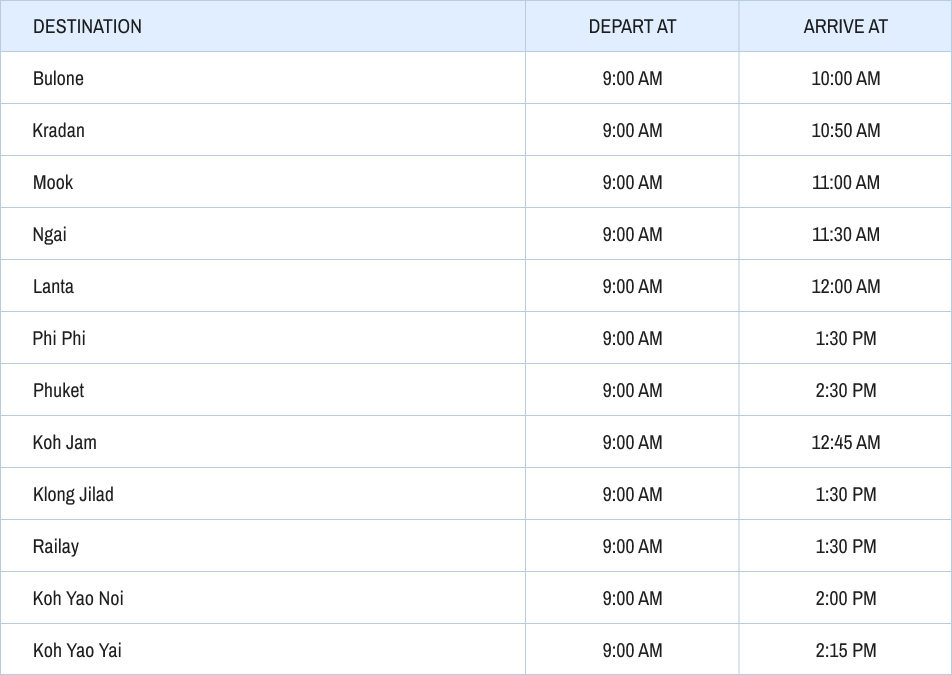Image resolution: width=952 pixels, height=675 pixels.
Task: Click the DEPART AT column header
Action: point(632,26)
